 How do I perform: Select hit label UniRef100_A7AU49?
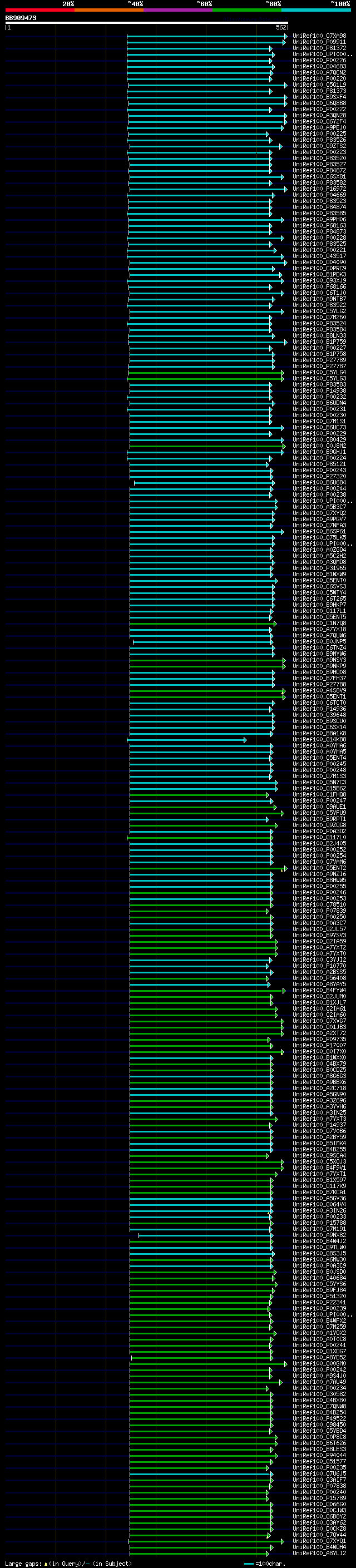(x=319, y=1382)
